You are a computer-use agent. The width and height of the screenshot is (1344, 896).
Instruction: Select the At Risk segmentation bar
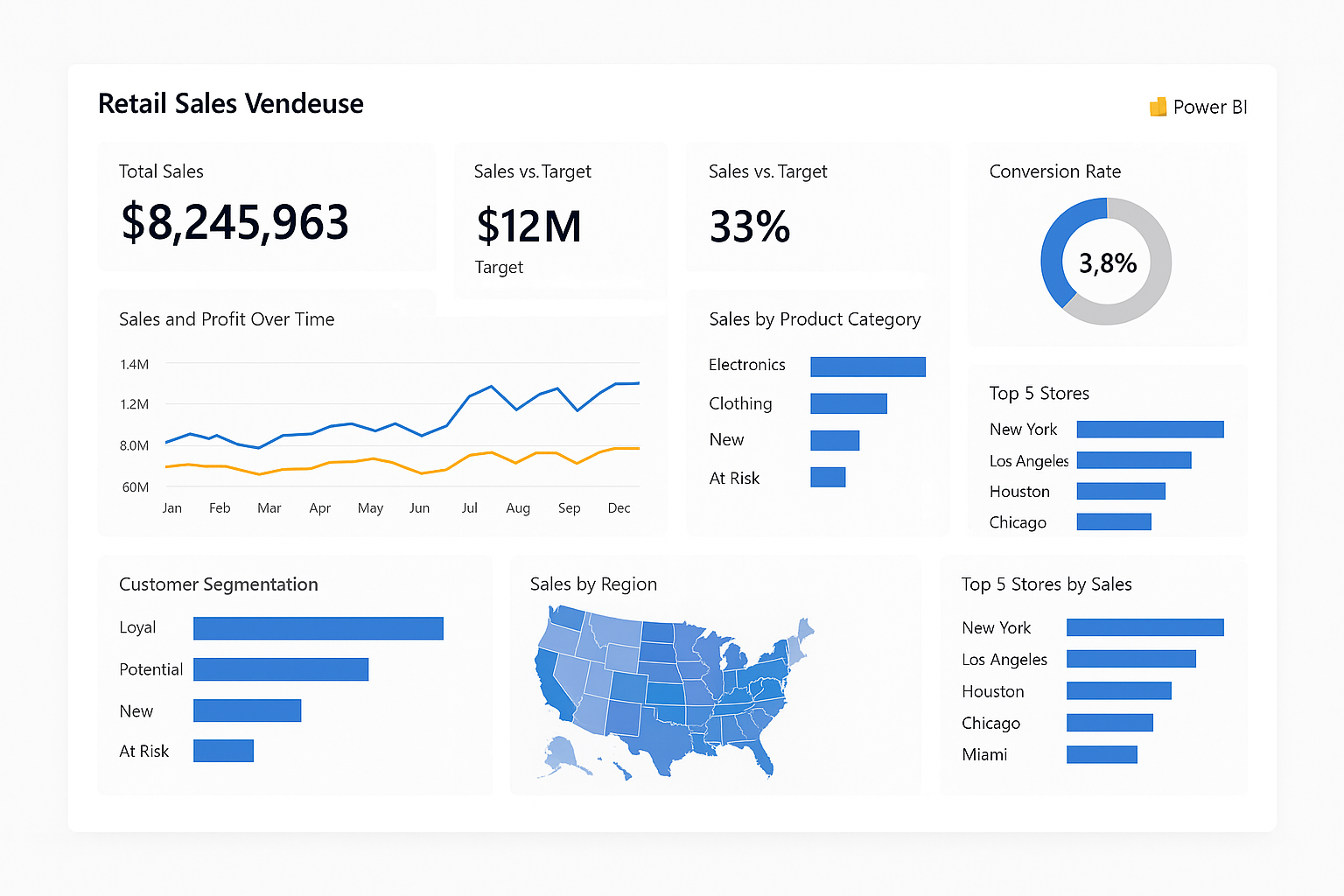coord(223,750)
